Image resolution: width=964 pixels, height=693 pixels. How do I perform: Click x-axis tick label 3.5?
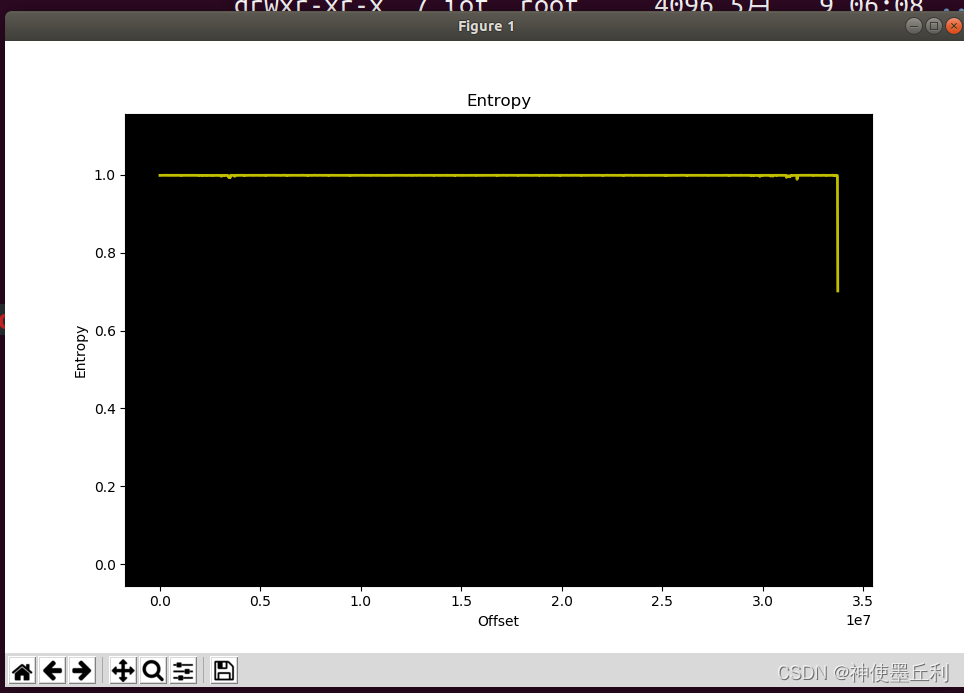[x=863, y=601]
